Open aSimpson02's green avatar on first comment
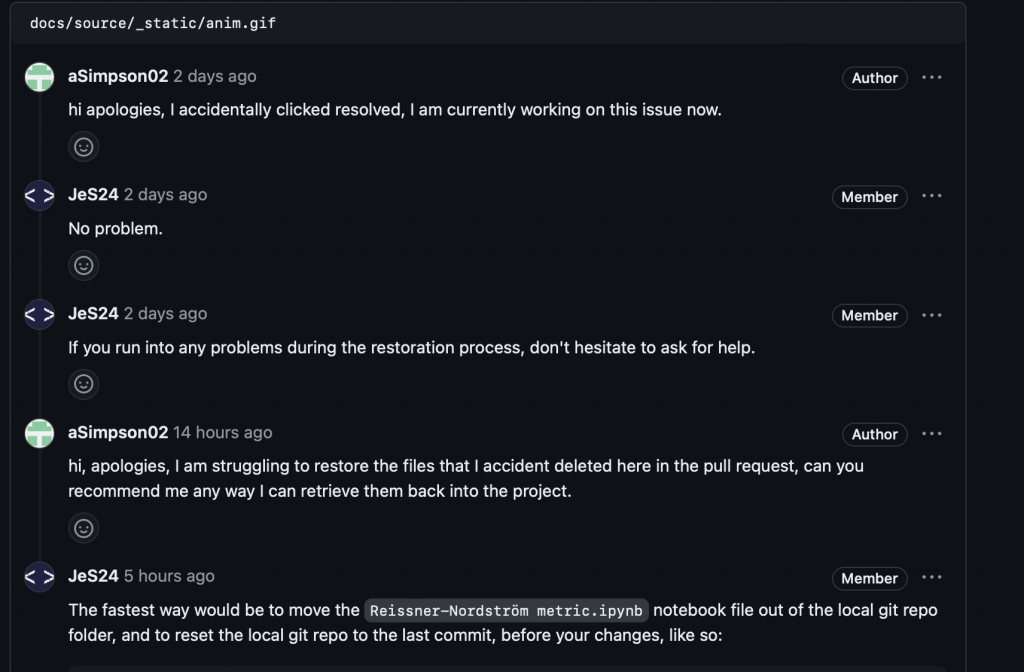The height and width of the screenshot is (672, 1024). tap(39, 77)
